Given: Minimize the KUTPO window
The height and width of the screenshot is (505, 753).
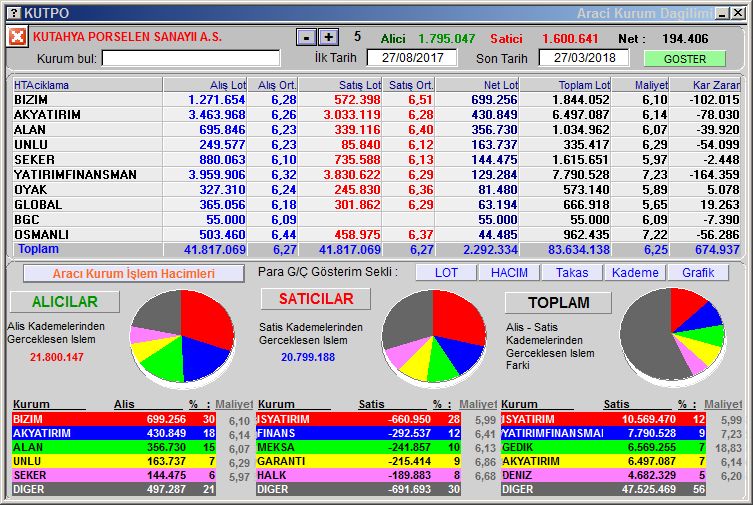Looking at the screenshot, I should click(x=722, y=13).
